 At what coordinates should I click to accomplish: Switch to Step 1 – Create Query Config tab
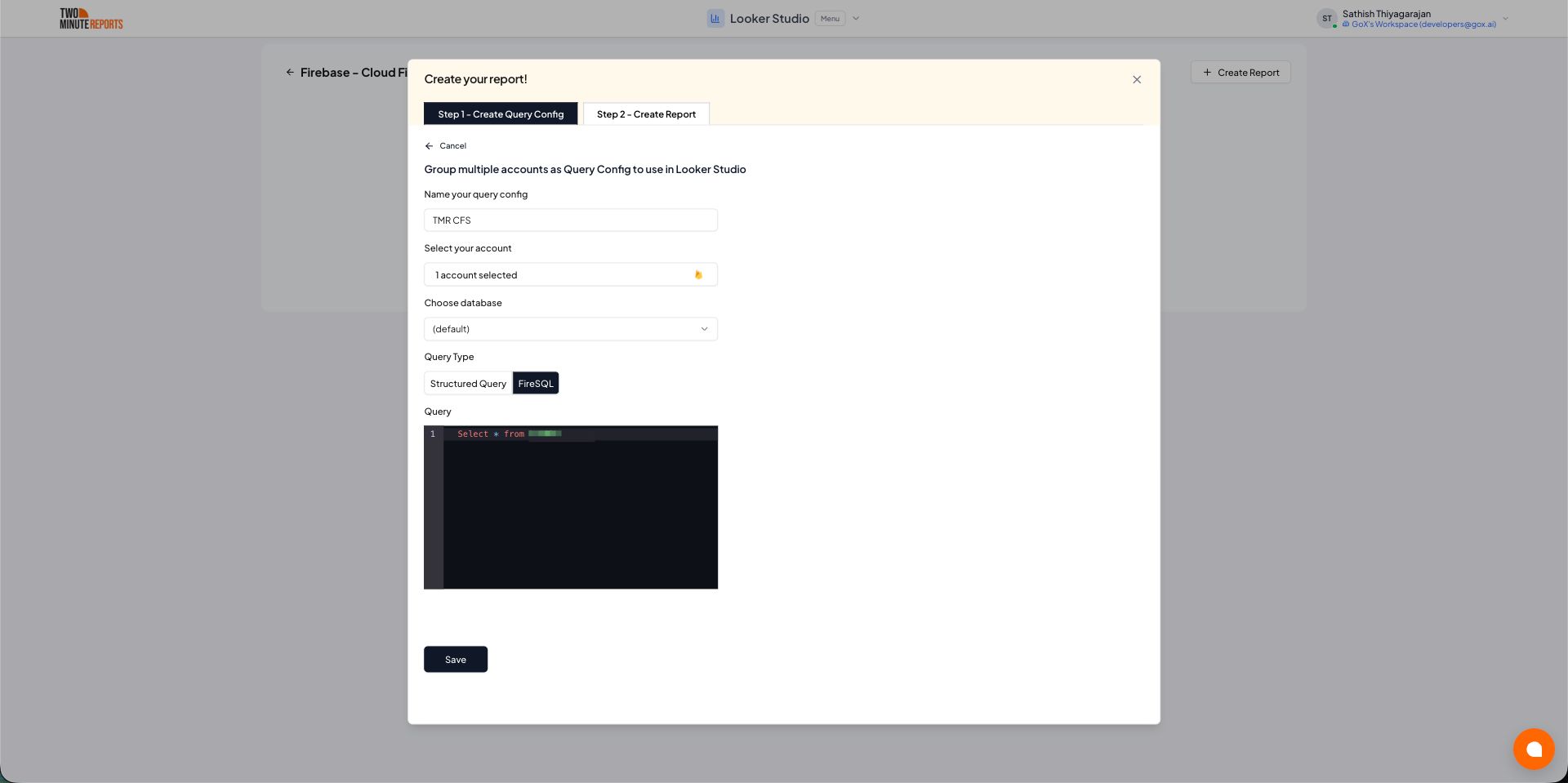point(501,113)
